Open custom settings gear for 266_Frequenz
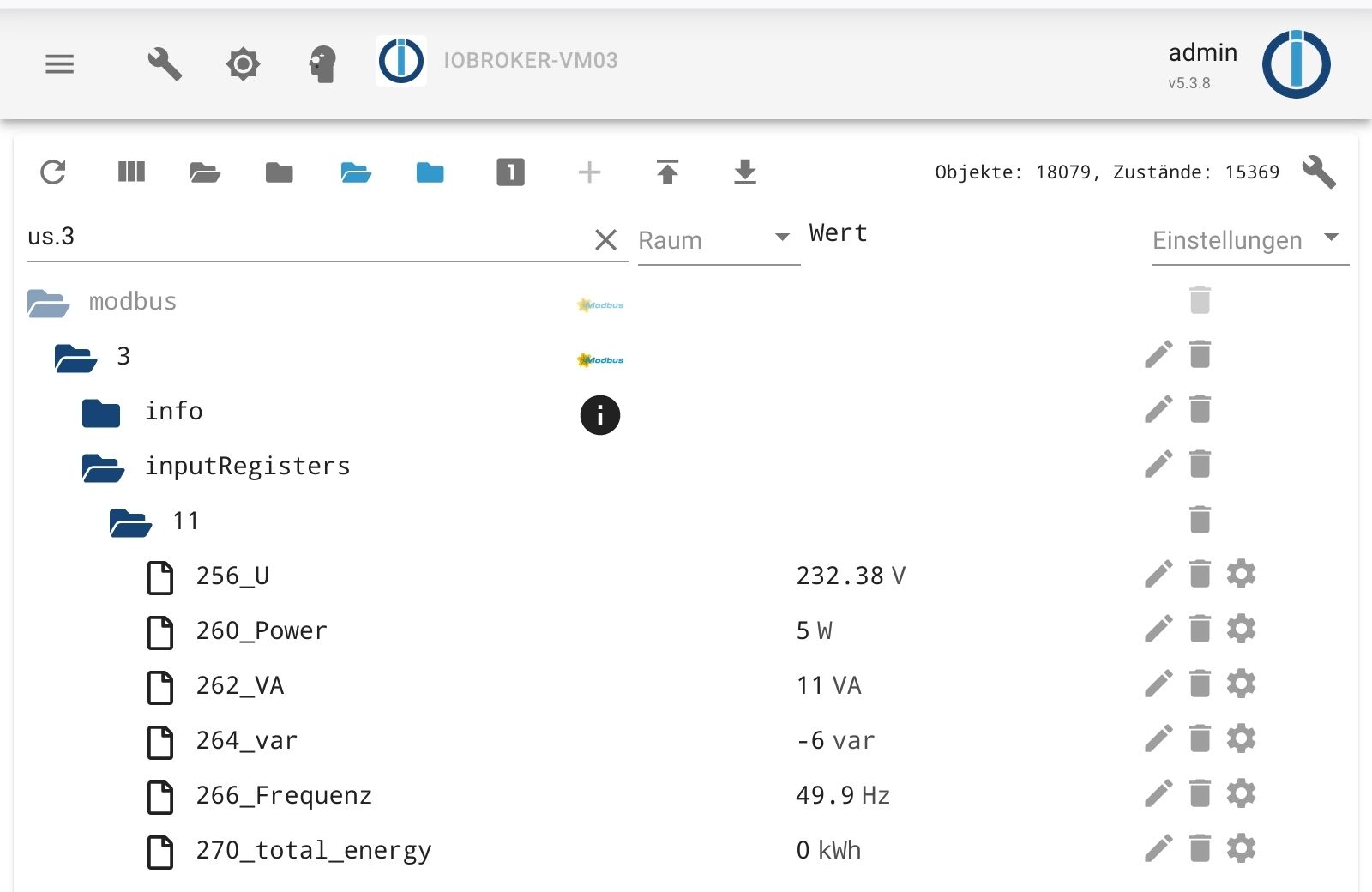 (1241, 793)
